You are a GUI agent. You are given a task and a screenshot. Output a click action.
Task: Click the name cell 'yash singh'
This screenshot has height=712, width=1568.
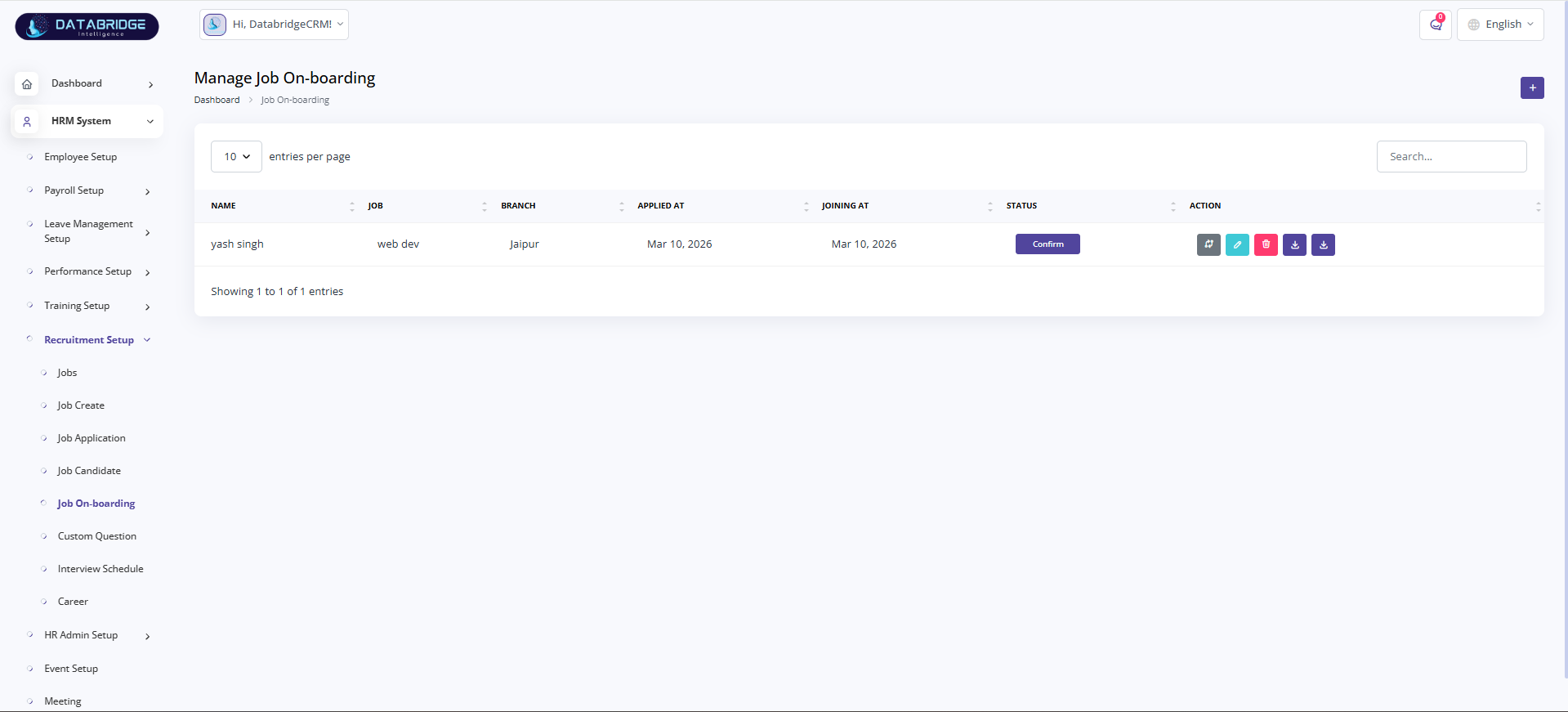click(237, 244)
